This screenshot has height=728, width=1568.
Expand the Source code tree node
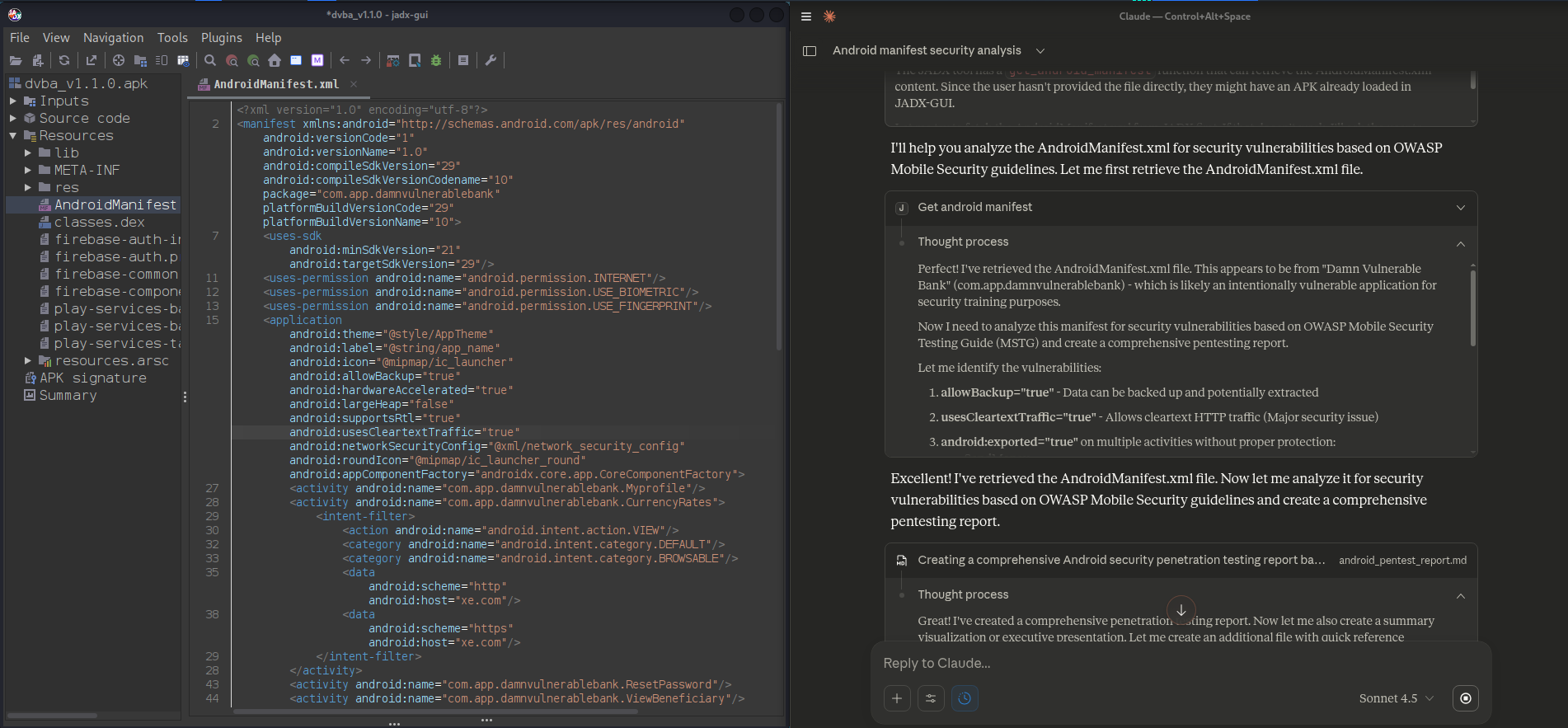13,118
